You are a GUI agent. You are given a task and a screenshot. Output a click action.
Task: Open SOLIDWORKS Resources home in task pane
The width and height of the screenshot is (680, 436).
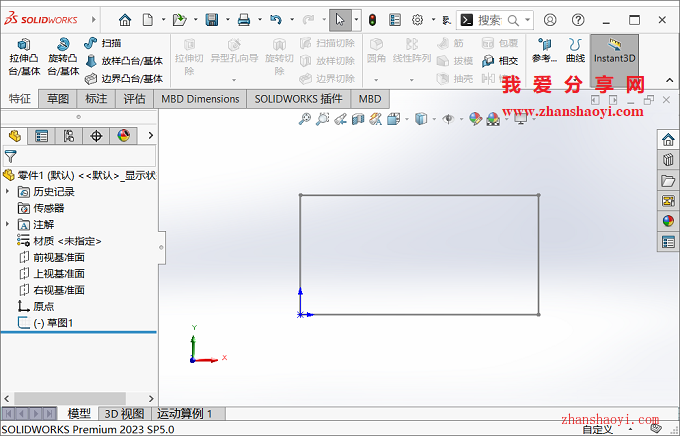tap(668, 140)
